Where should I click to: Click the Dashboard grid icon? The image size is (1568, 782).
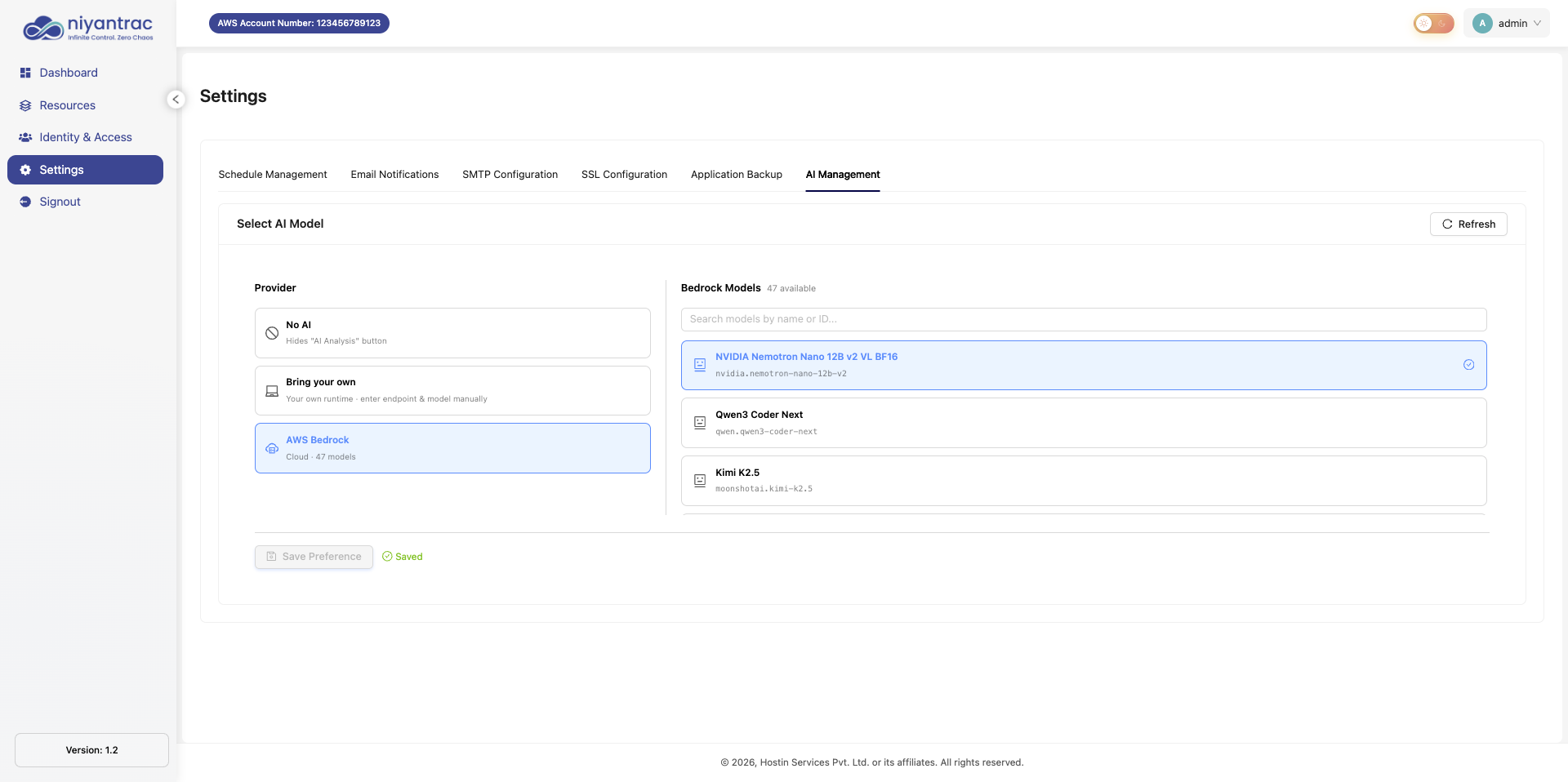(x=25, y=73)
